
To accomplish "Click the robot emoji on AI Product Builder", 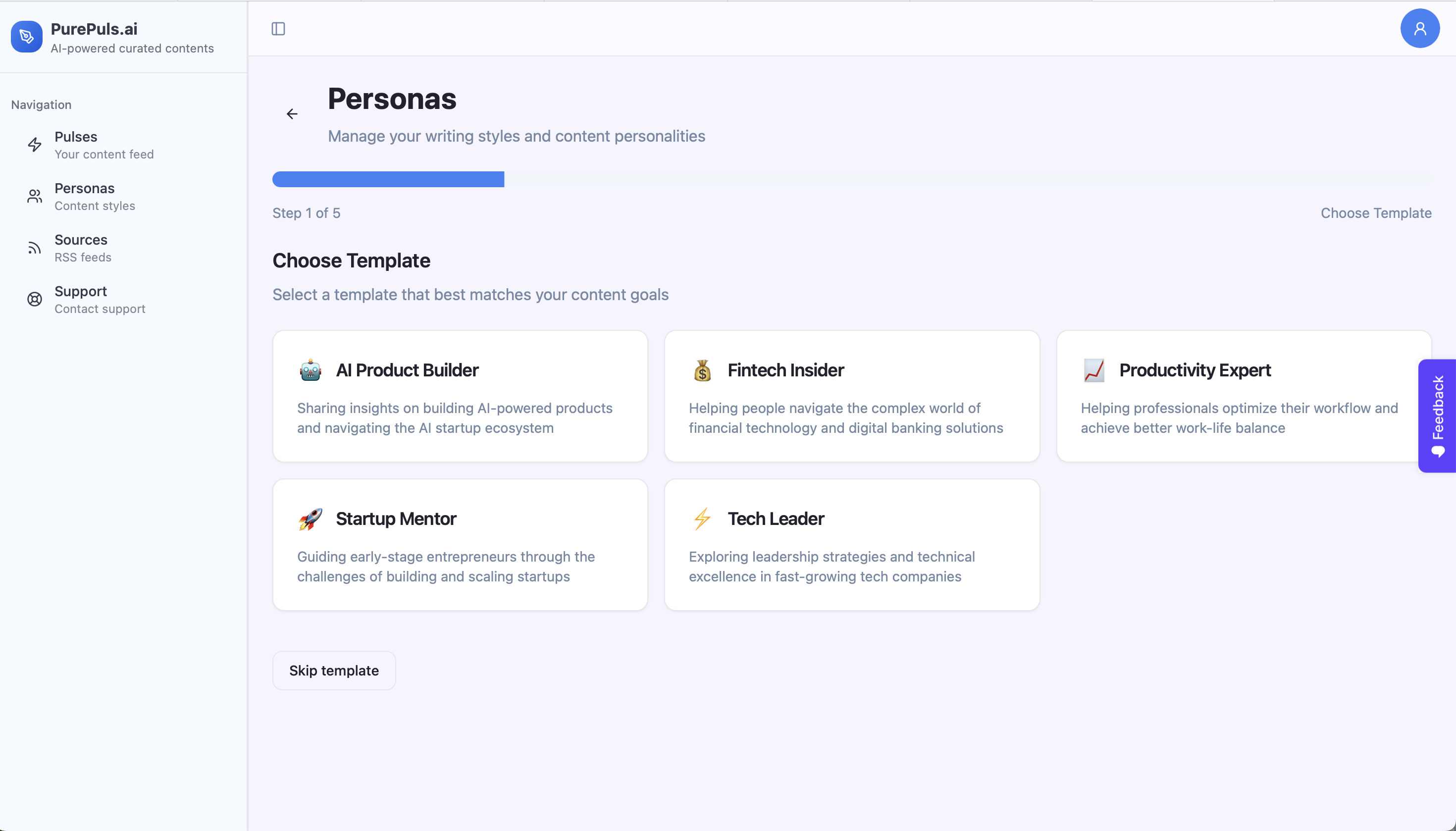I will coord(310,370).
